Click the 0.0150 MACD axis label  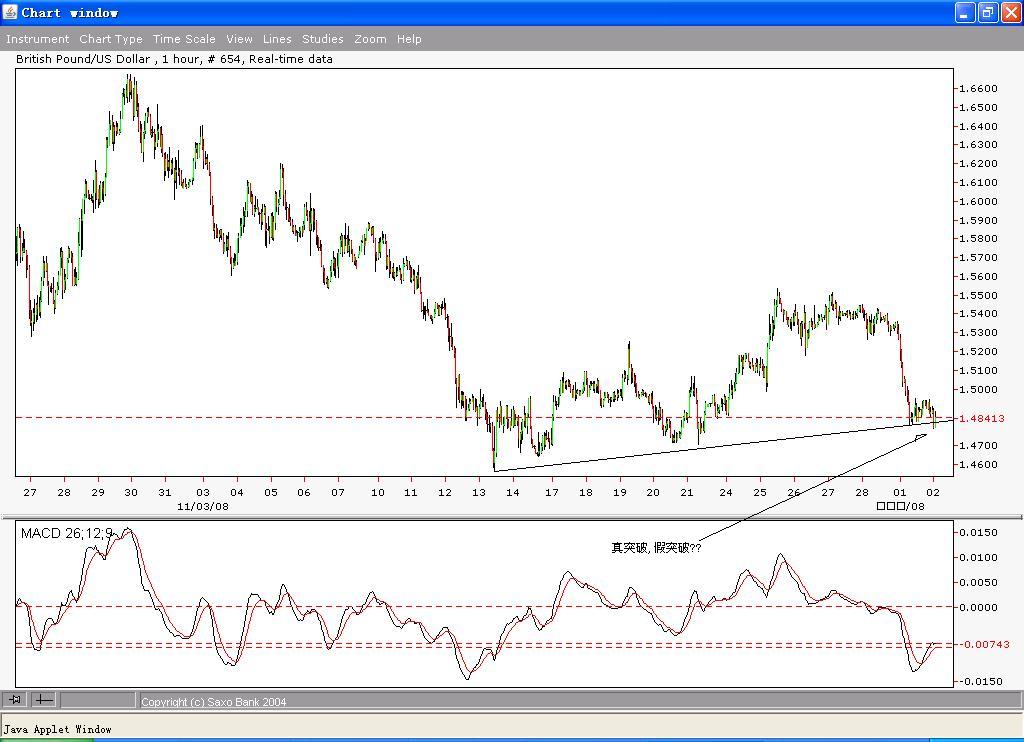pyautogui.click(x=978, y=532)
